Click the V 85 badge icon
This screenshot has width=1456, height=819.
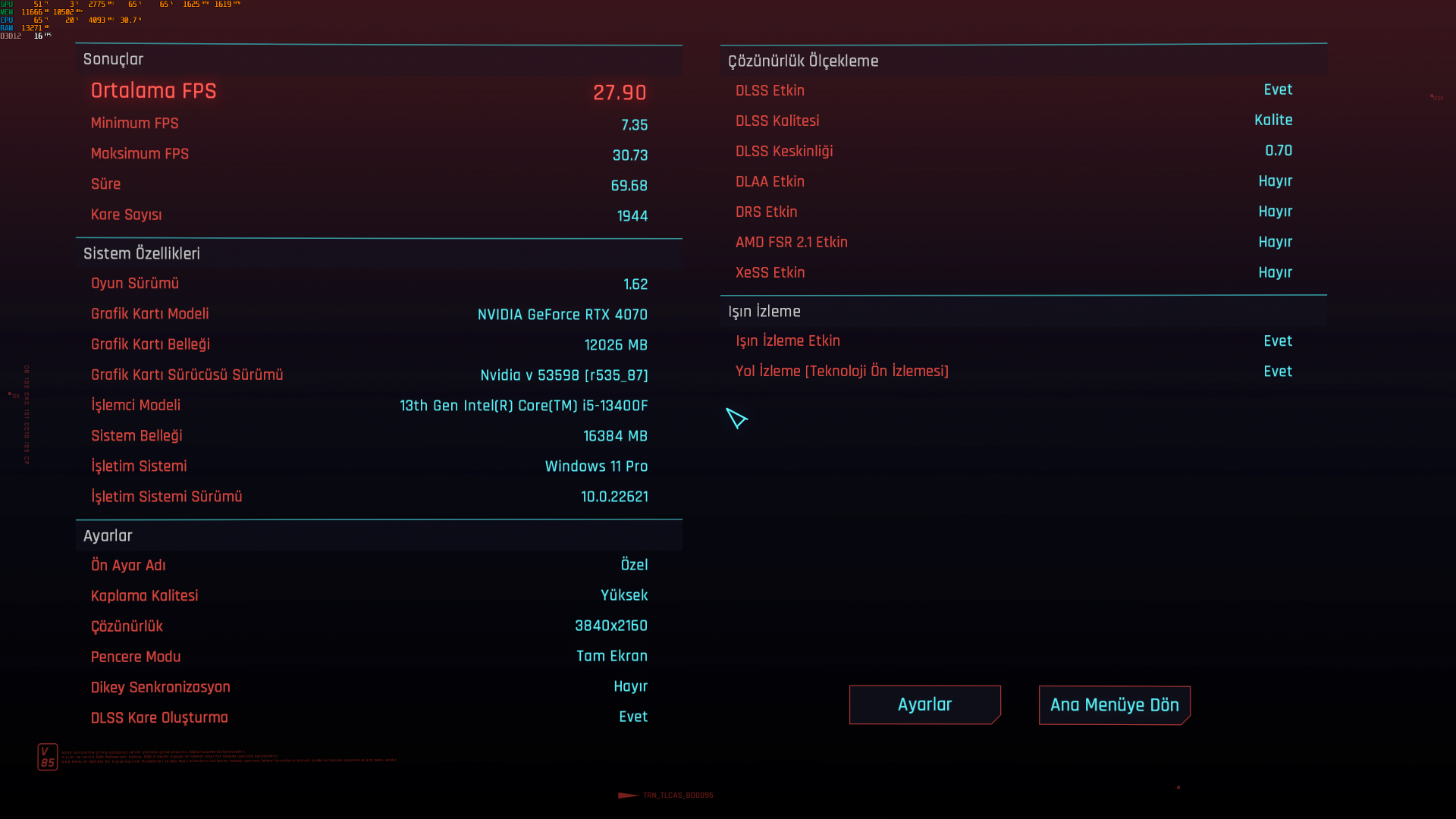pyautogui.click(x=48, y=757)
